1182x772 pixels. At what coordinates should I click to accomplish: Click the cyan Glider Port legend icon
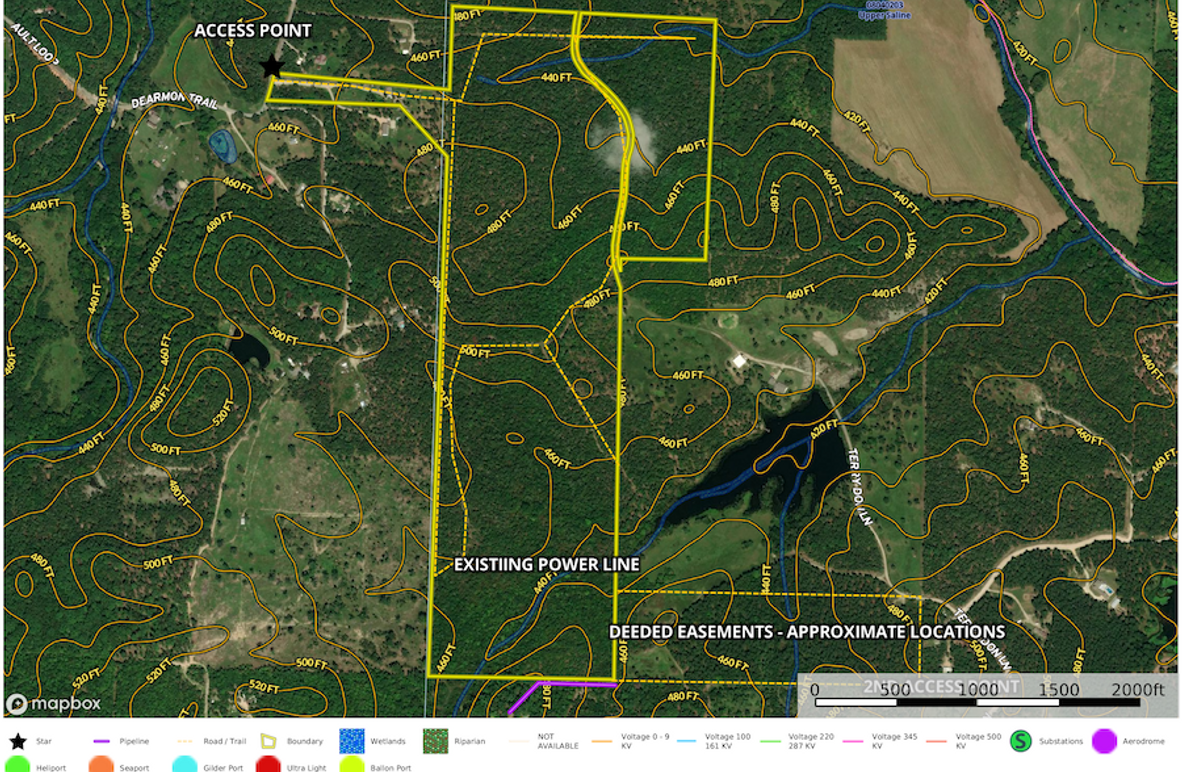pyautogui.click(x=184, y=765)
